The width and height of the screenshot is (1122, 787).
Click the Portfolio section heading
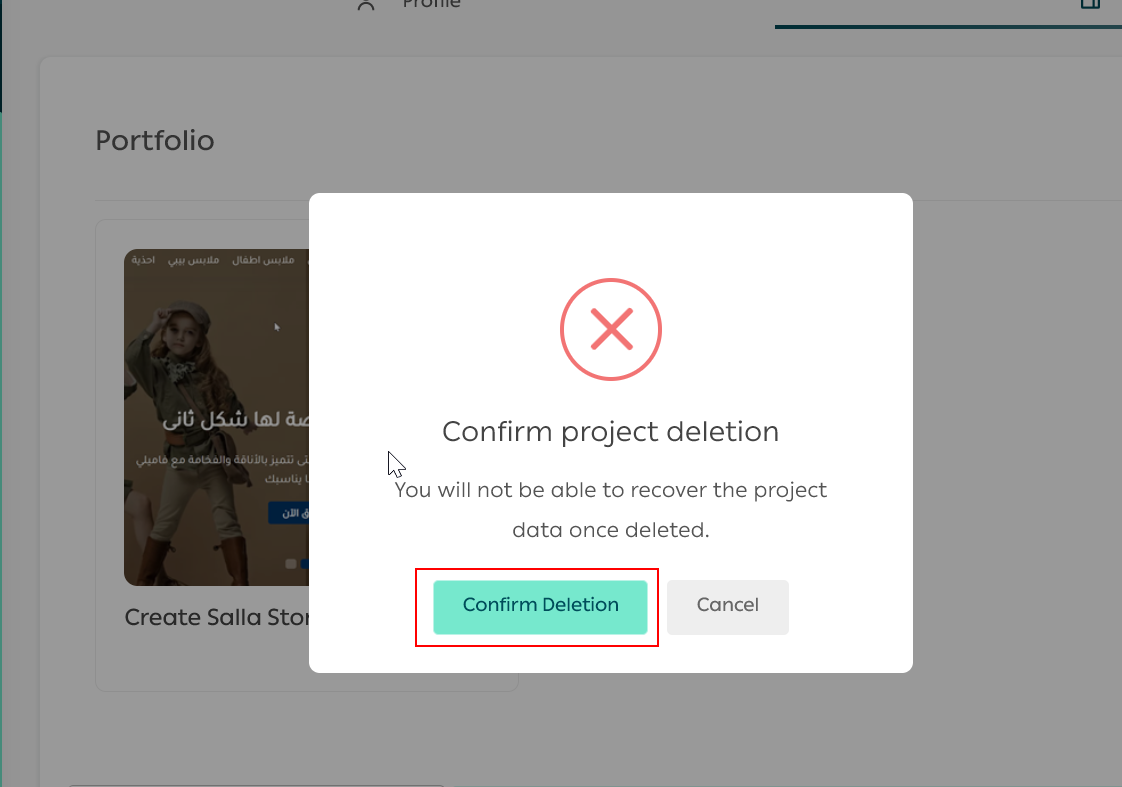155,141
